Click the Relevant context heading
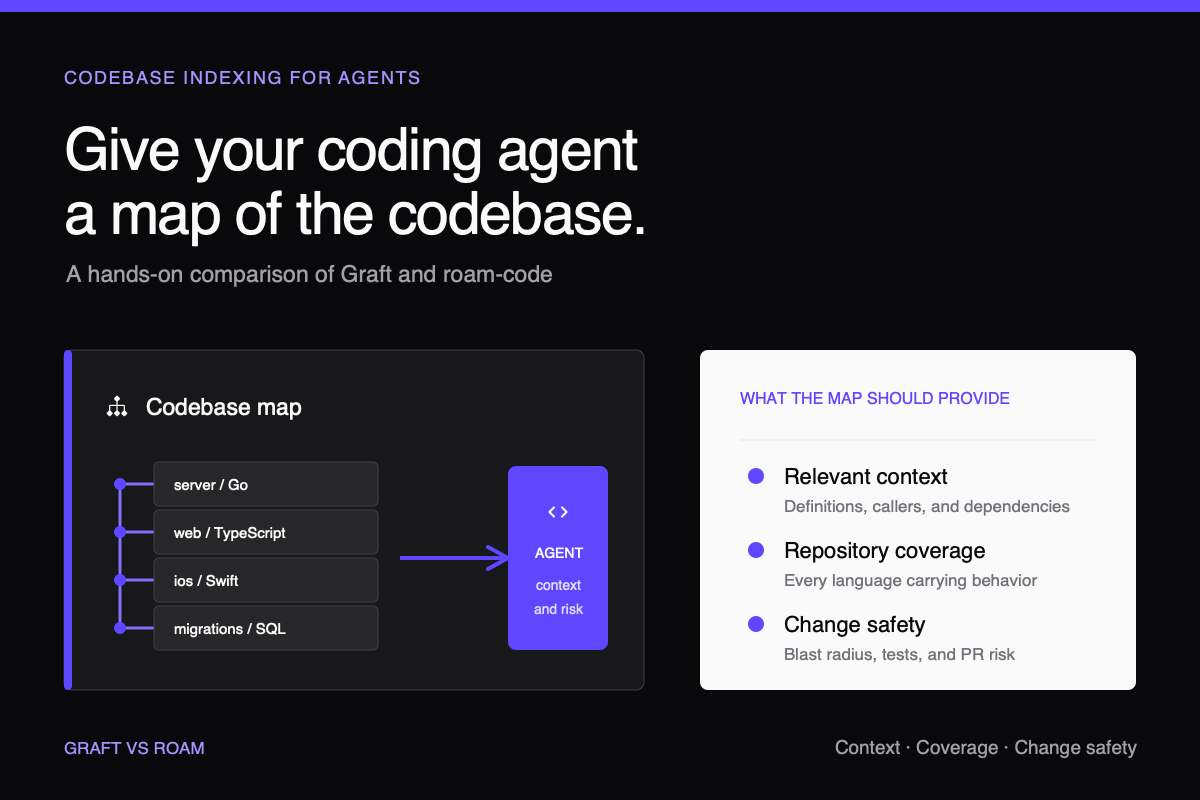The height and width of the screenshot is (800, 1200). click(x=866, y=477)
